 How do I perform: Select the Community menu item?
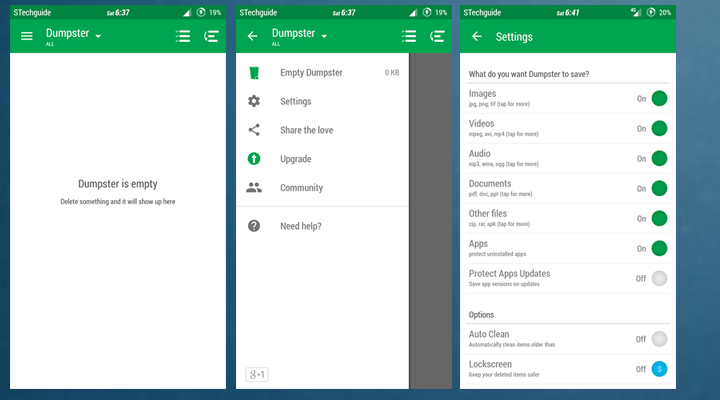pos(301,188)
